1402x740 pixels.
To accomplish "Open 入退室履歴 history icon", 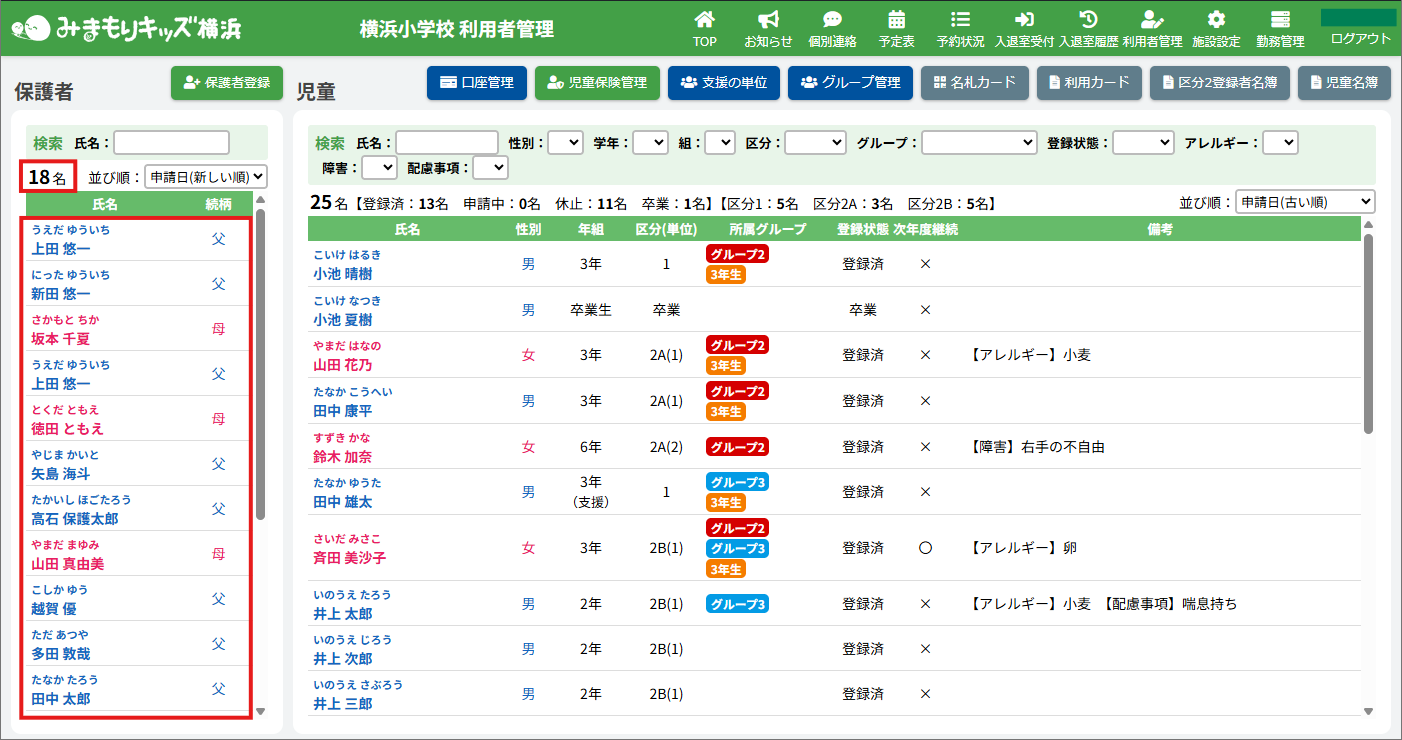I will pyautogui.click(x=1089, y=20).
